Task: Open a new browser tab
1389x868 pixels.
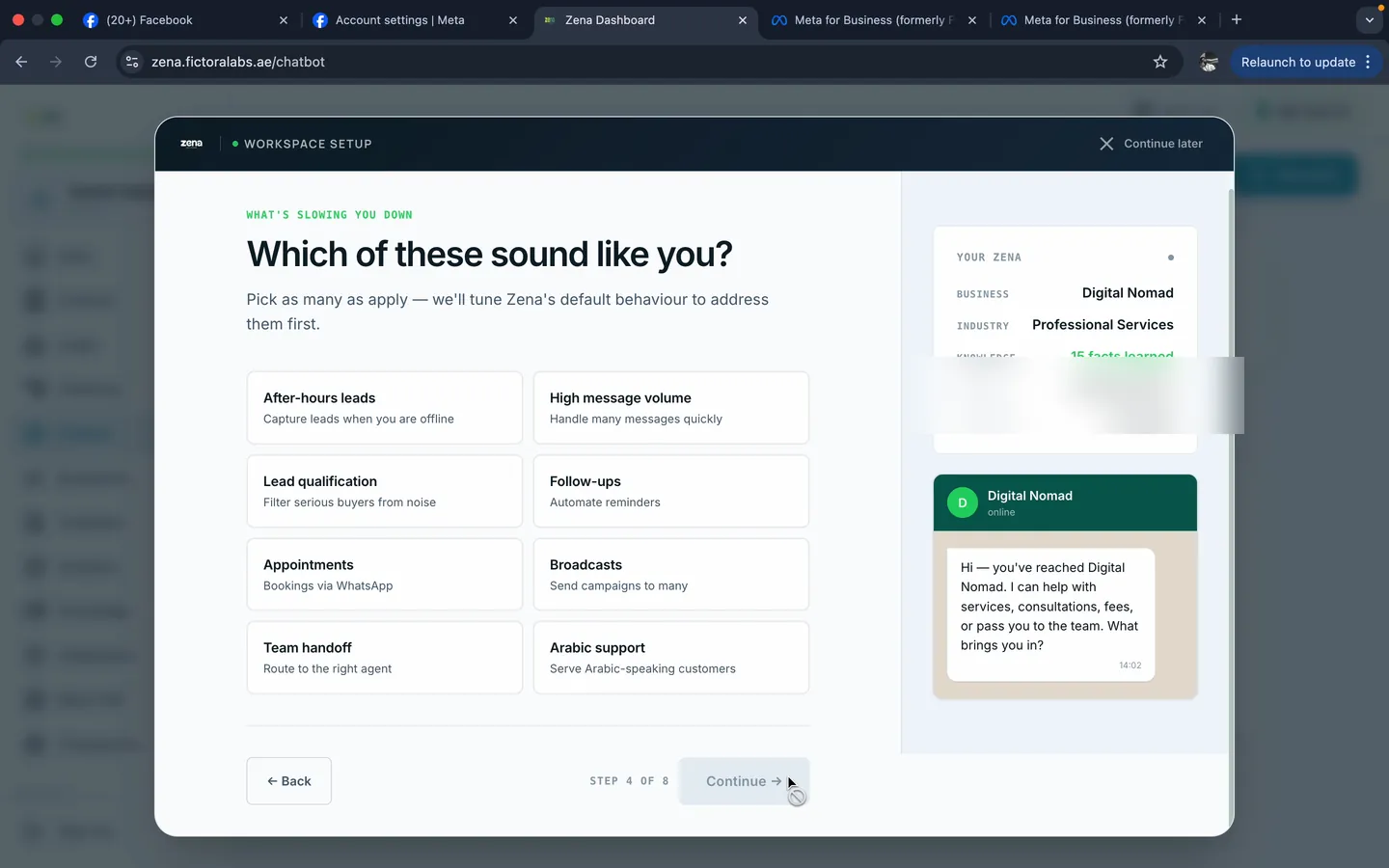Action: click(1237, 20)
